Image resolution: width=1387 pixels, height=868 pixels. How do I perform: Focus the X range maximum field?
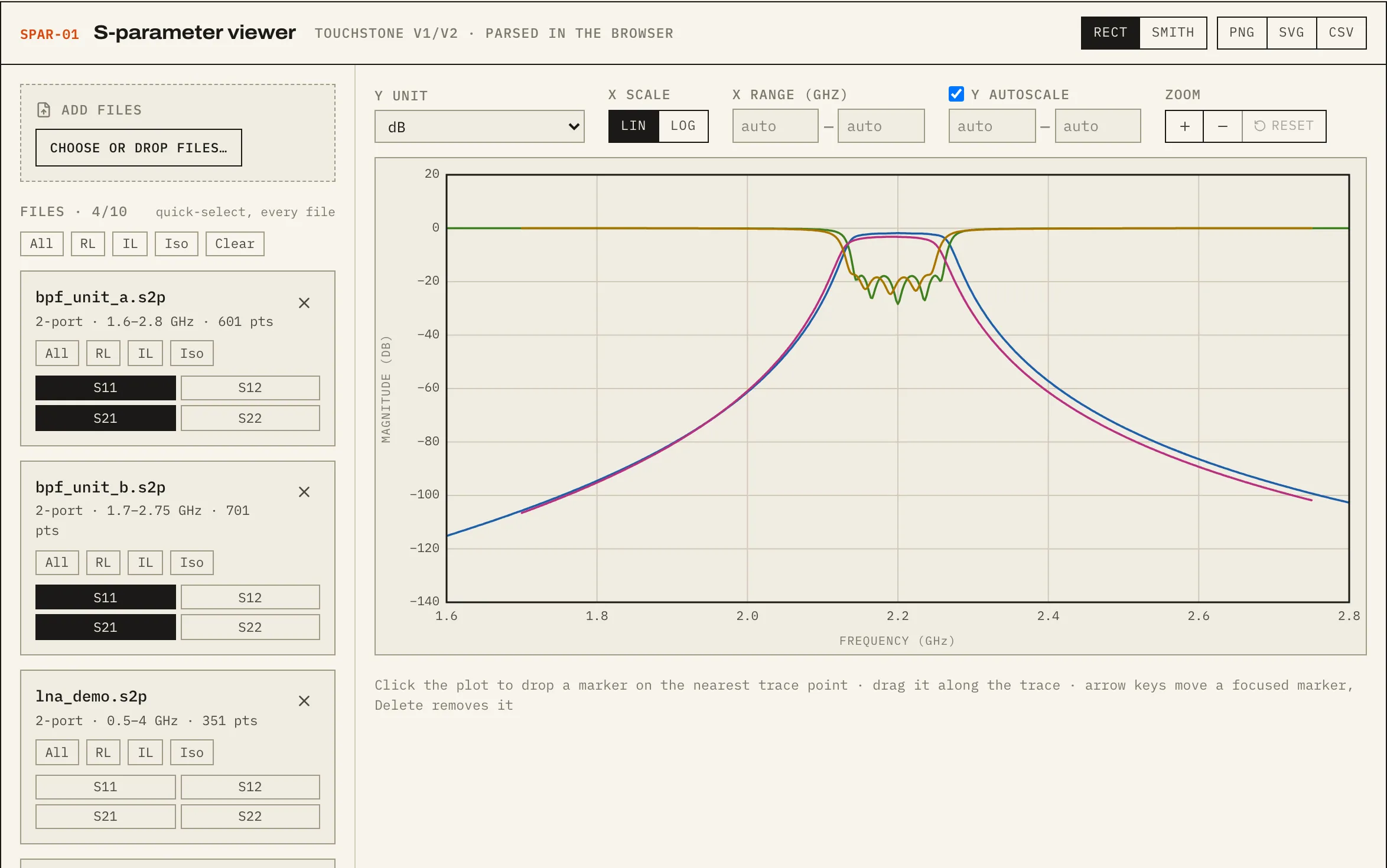[881, 126]
